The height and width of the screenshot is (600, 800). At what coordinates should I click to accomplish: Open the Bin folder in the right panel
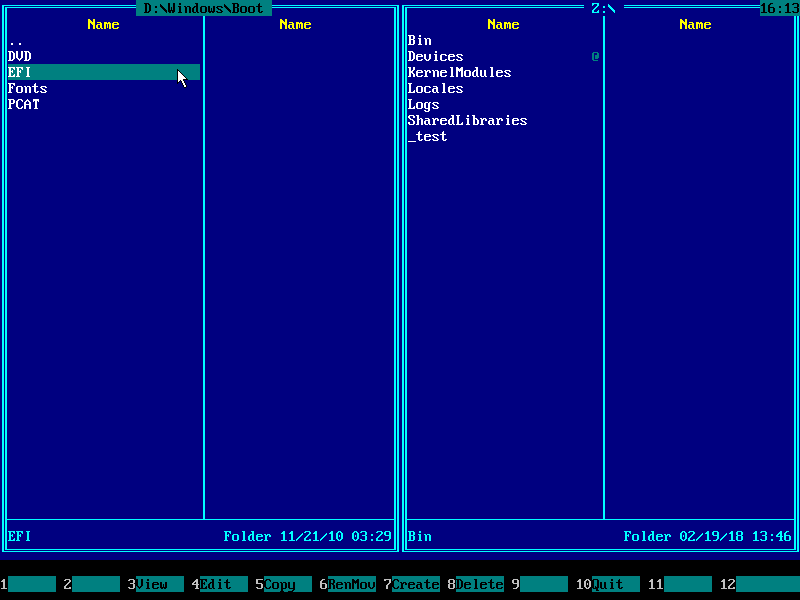[419, 40]
